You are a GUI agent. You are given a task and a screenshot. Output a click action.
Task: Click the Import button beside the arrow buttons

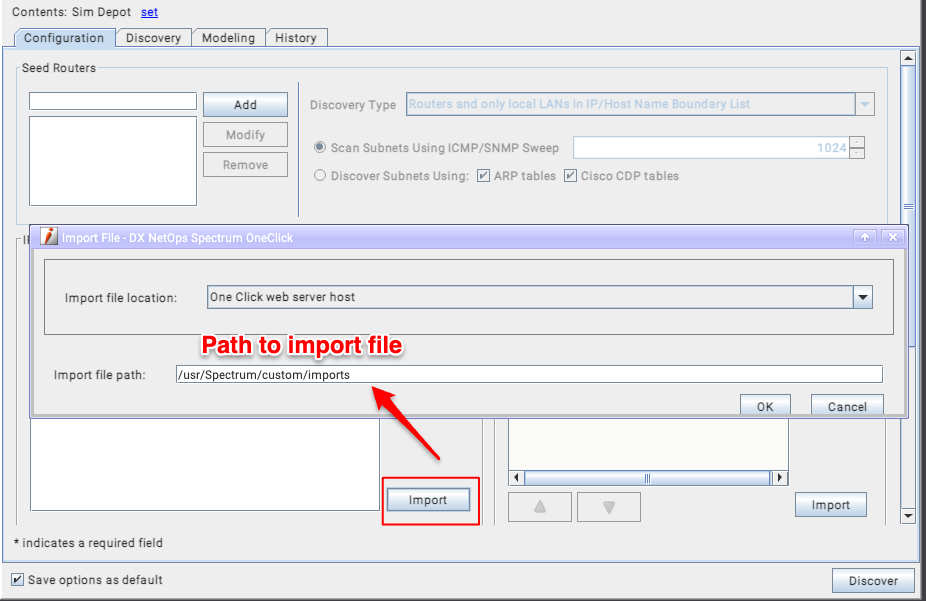830,505
